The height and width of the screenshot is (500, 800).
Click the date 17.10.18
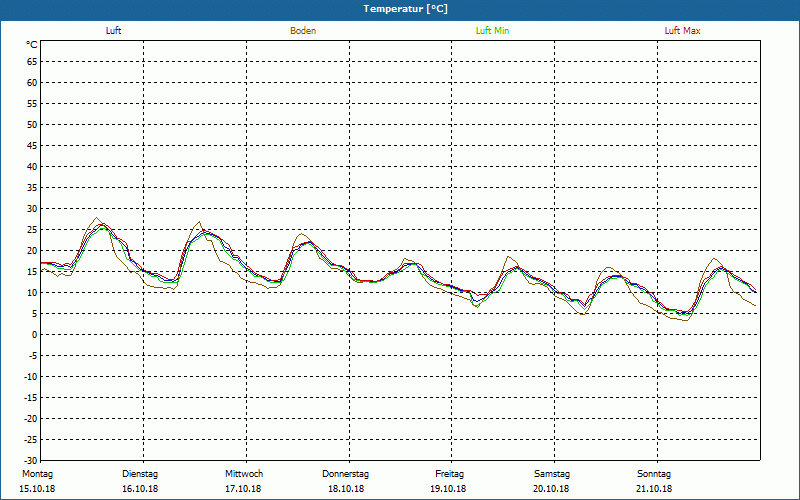[x=243, y=489]
